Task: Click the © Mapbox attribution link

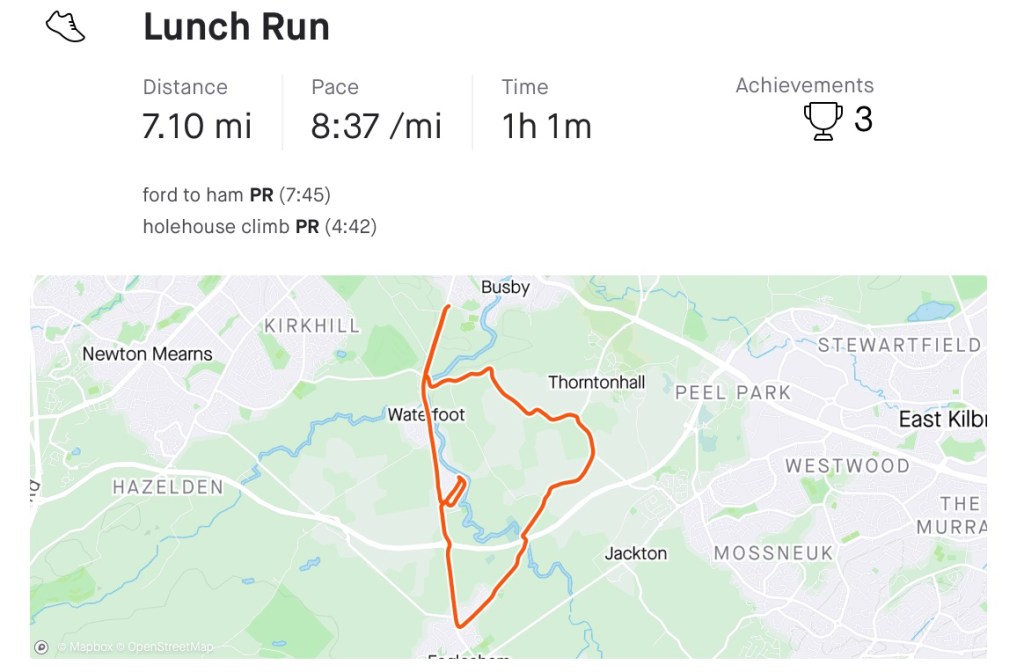Action: click(88, 648)
